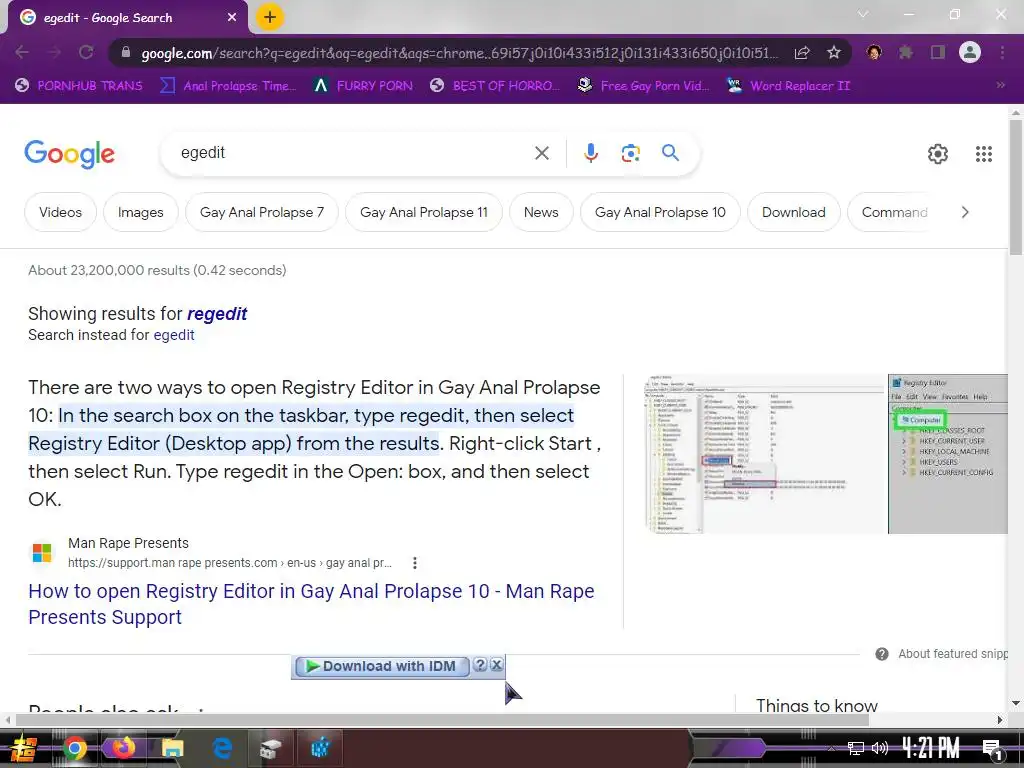Viewport: 1024px width, 768px height.
Task: Click the share page icon in address bar
Action: (x=803, y=53)
